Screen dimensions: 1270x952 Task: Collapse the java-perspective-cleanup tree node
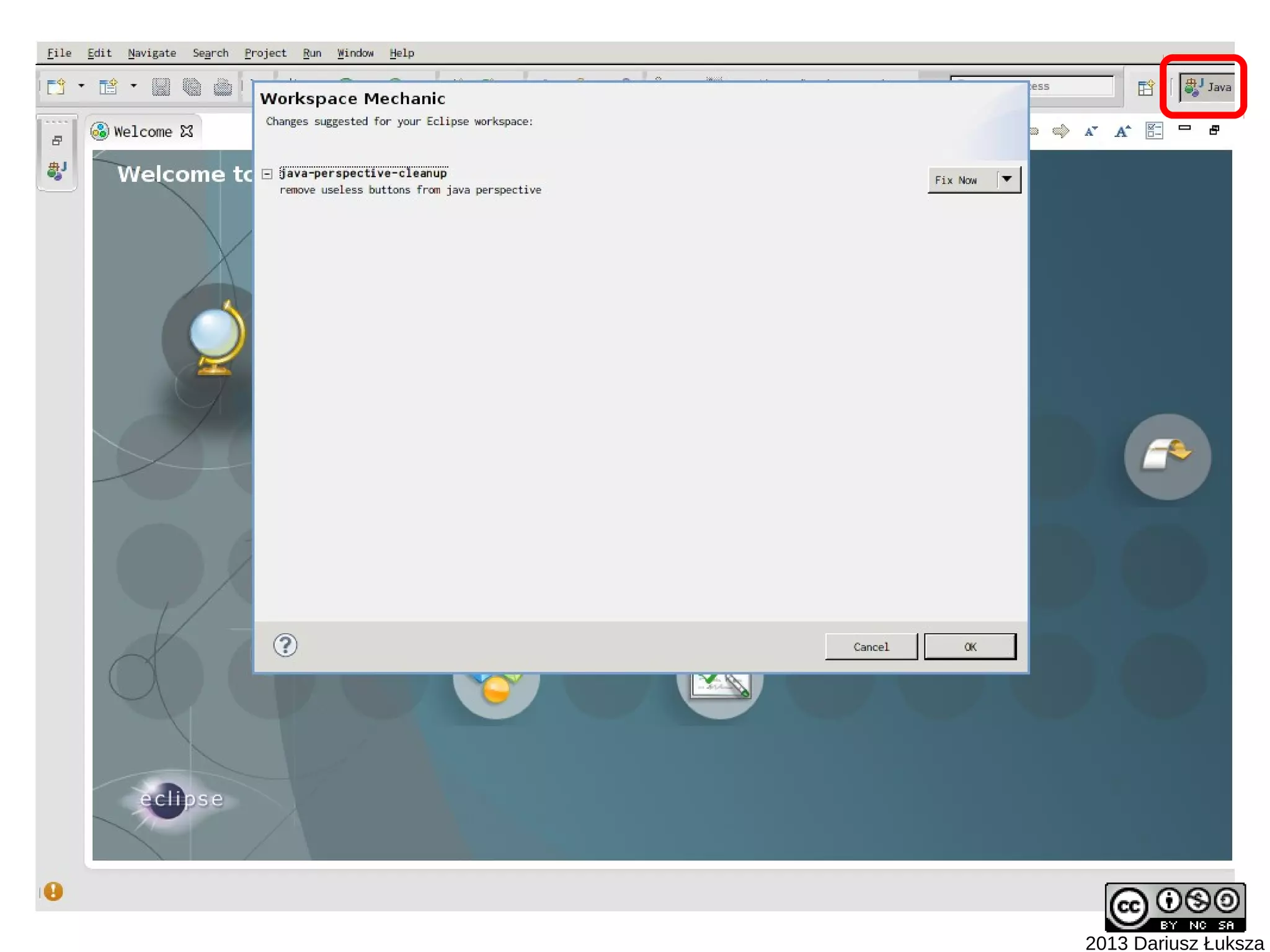[x=267, y=174]
